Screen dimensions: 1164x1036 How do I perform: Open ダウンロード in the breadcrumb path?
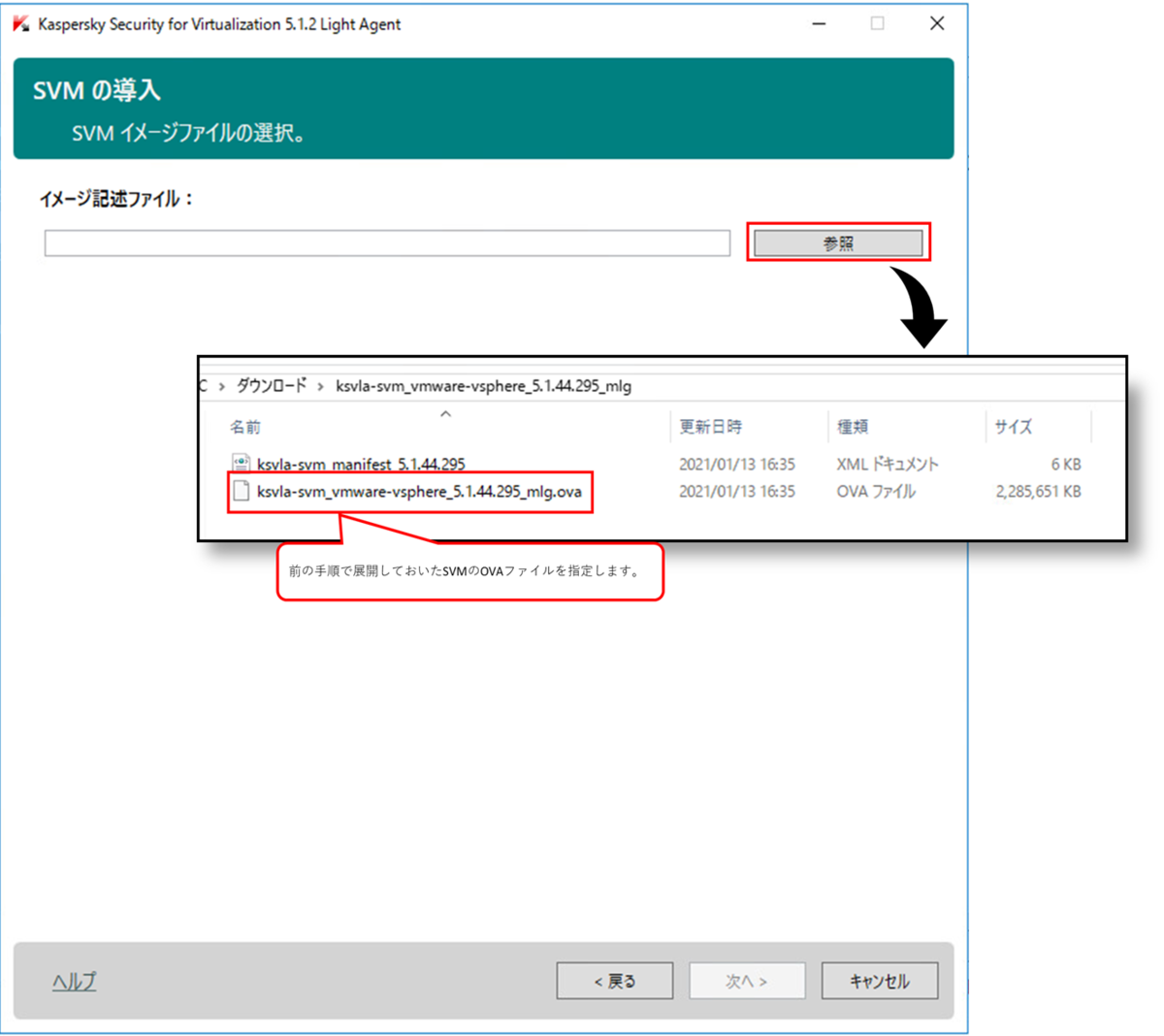coord(272,386)
